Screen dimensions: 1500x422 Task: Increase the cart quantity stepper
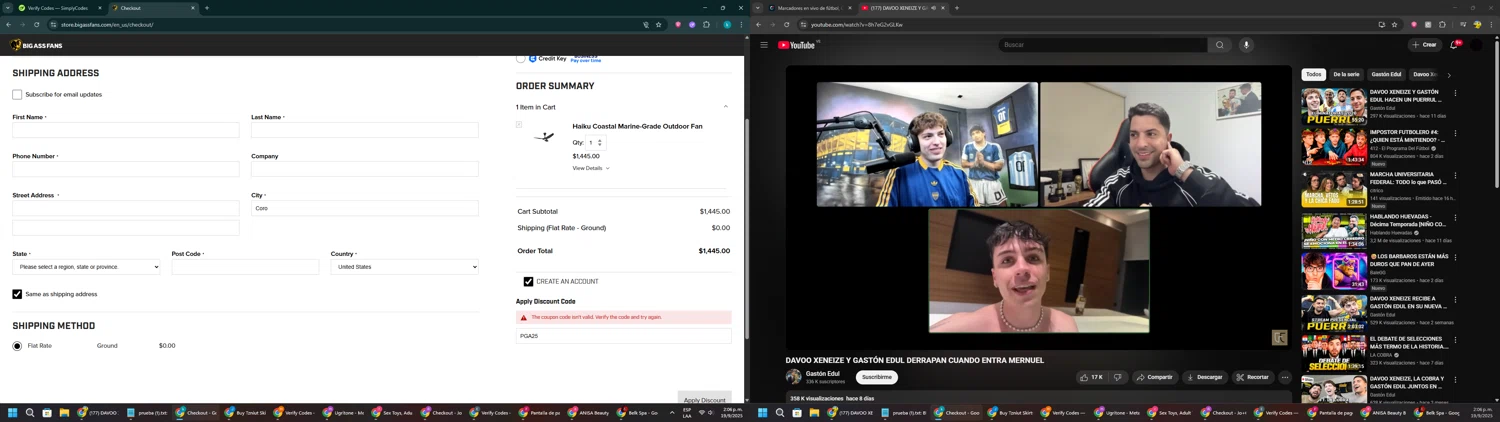click(x=600, y=141)
